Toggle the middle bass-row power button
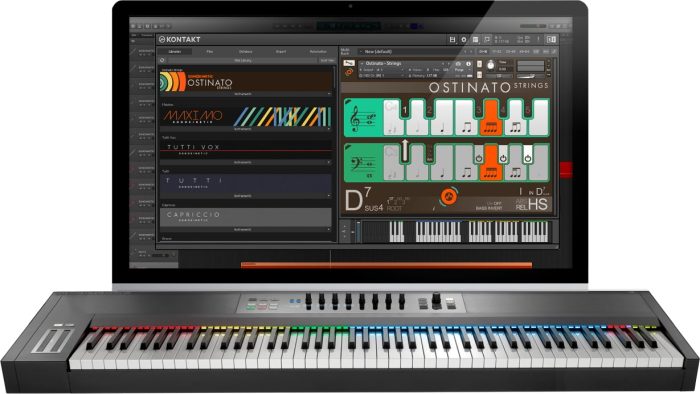700x394 pixels. tap(503, 158)
